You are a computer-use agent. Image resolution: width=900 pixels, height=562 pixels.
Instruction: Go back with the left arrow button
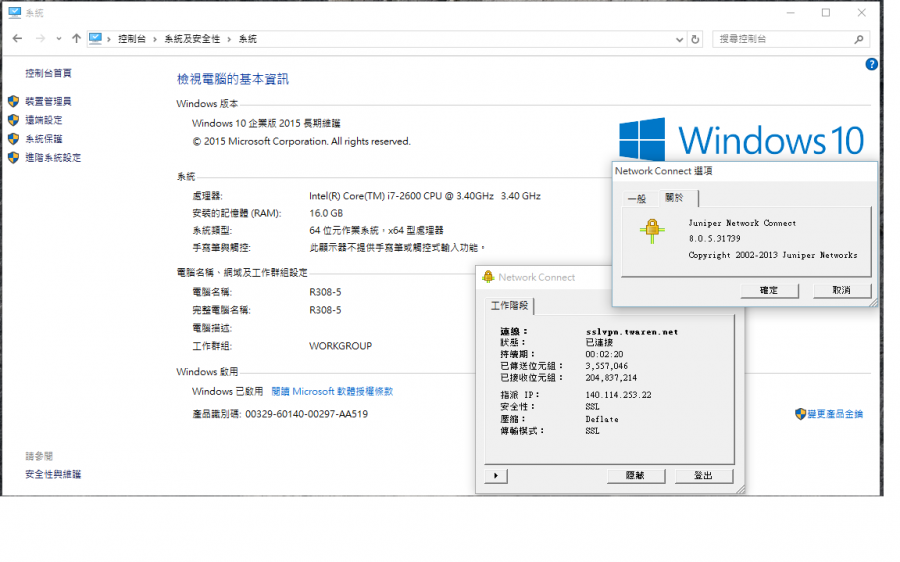pos(18,39)
